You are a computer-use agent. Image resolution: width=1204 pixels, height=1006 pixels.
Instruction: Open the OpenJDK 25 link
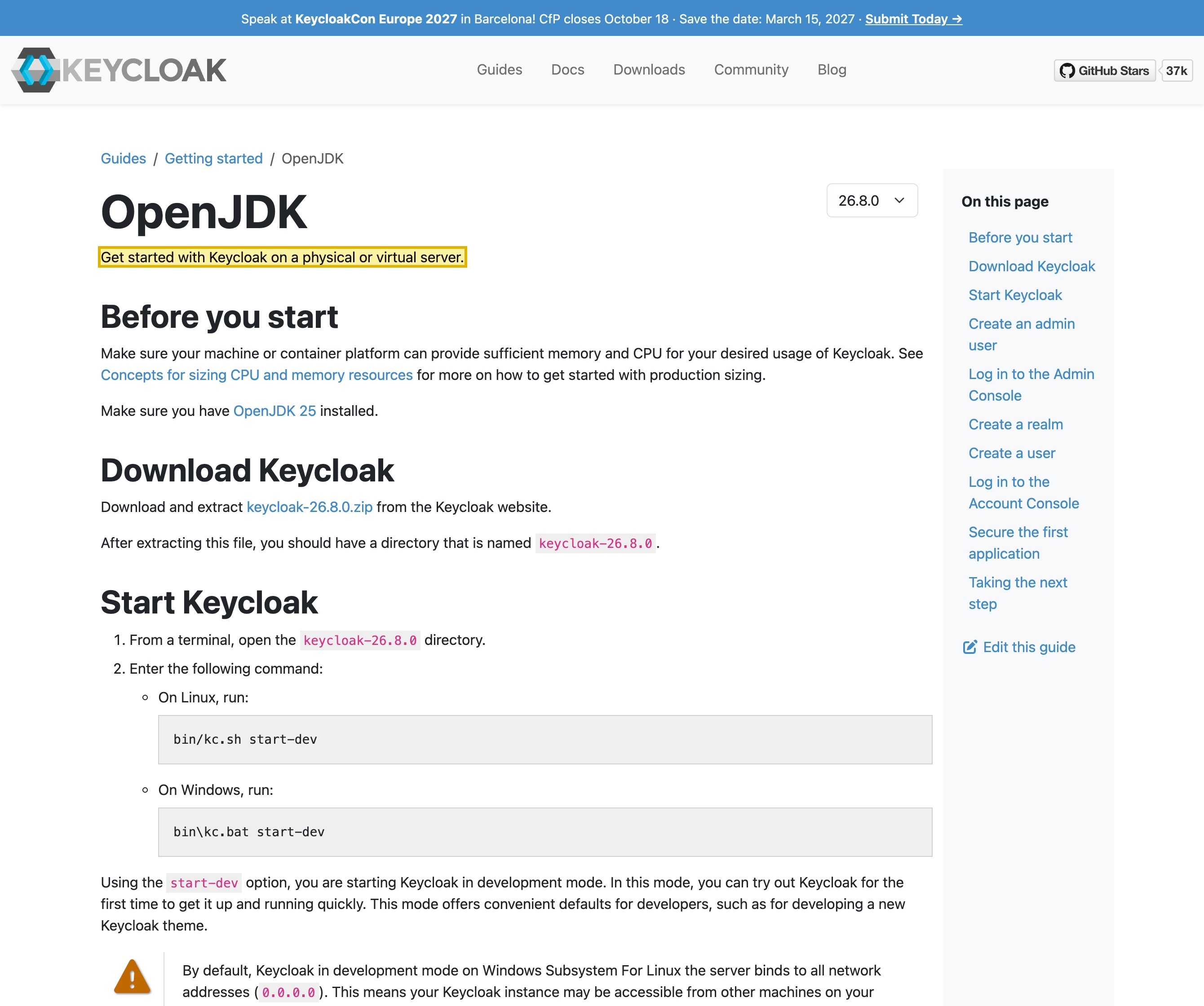(x=274, y=411)
